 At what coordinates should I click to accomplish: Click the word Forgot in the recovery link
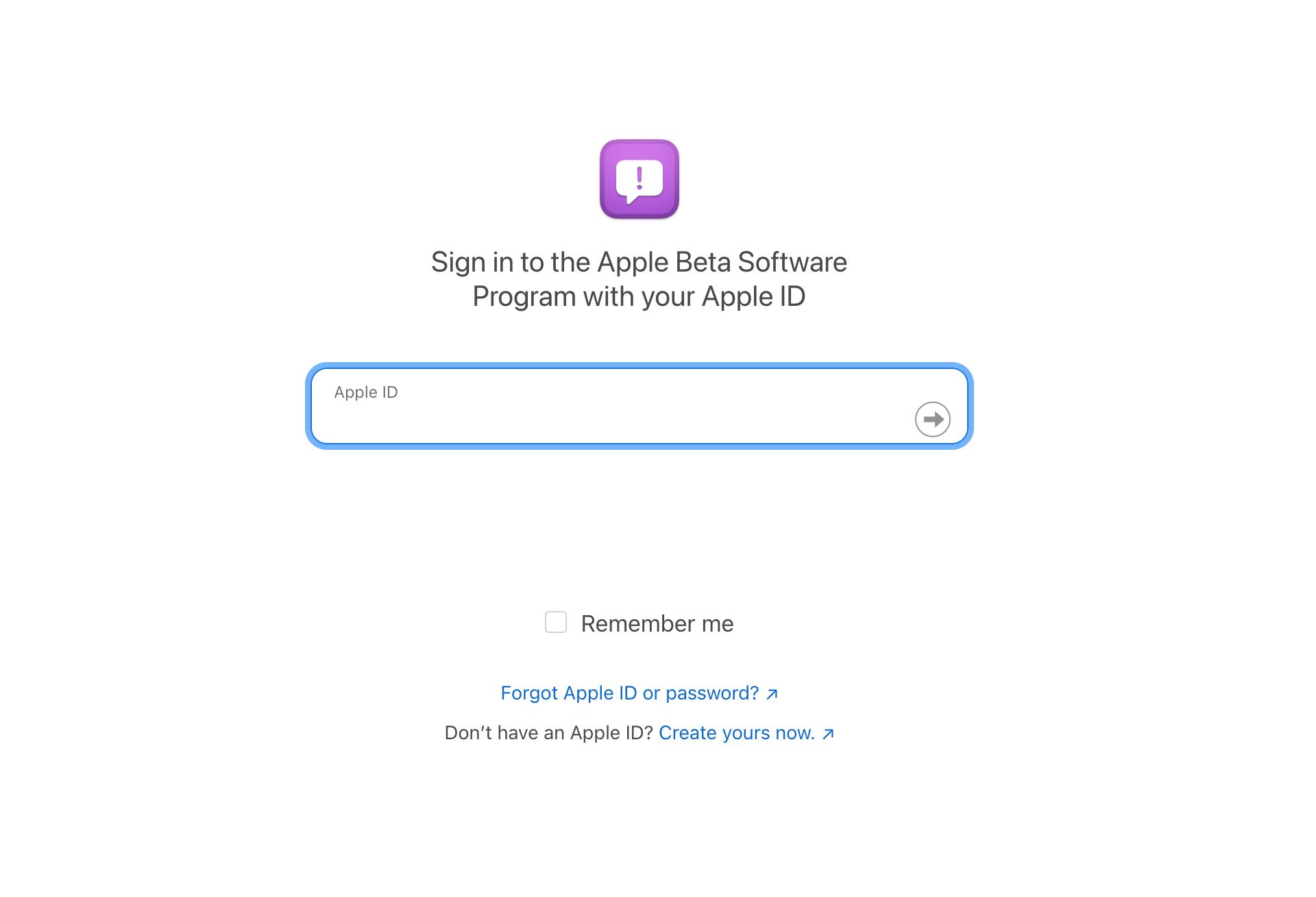point(529,693)
